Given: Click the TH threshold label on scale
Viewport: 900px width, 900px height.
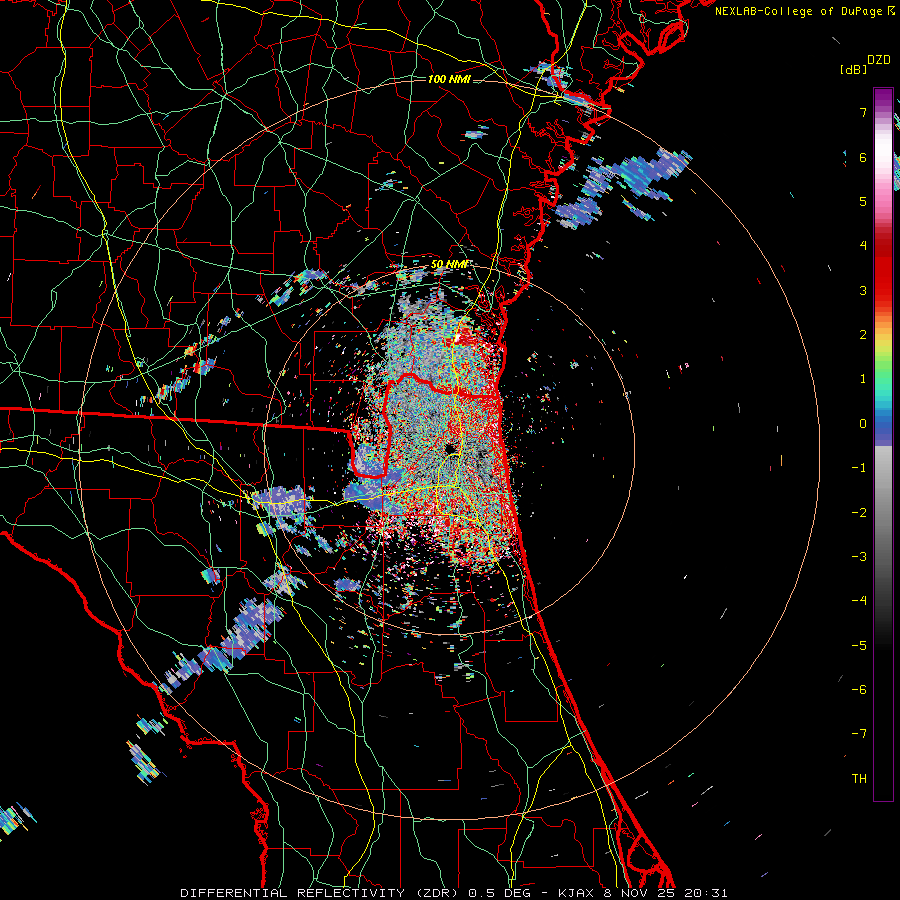Looking at the screenshot, I should click(x=859, y=778).
